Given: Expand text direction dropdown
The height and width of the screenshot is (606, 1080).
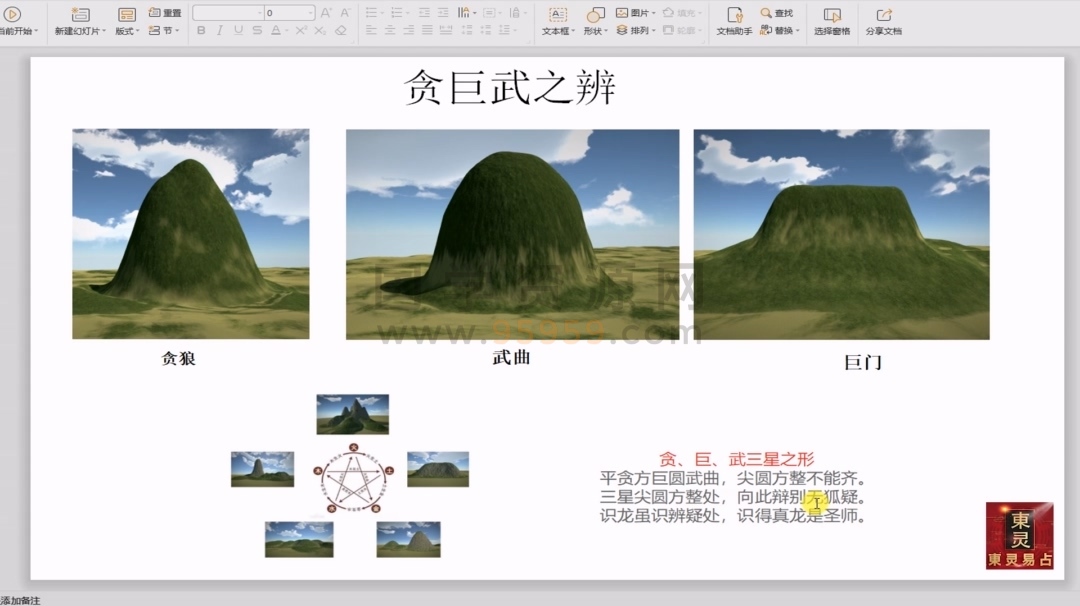Looking at the screenshot, I should [x=475, y=12].
